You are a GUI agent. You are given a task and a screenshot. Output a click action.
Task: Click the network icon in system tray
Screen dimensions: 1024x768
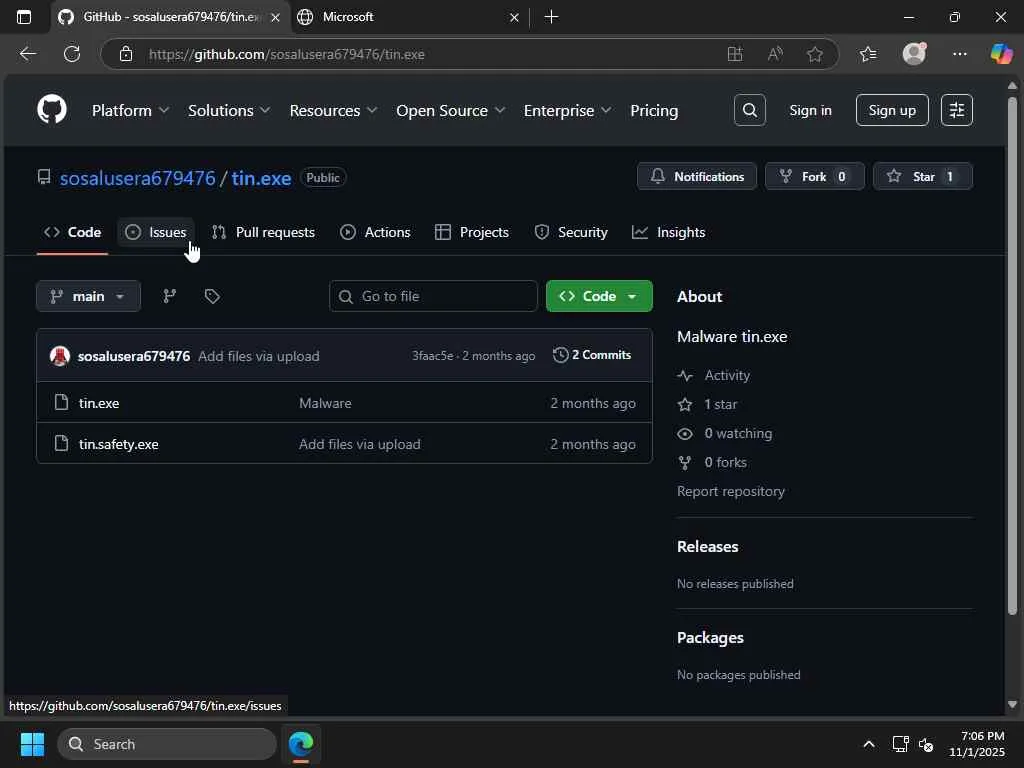click(901, 744)
